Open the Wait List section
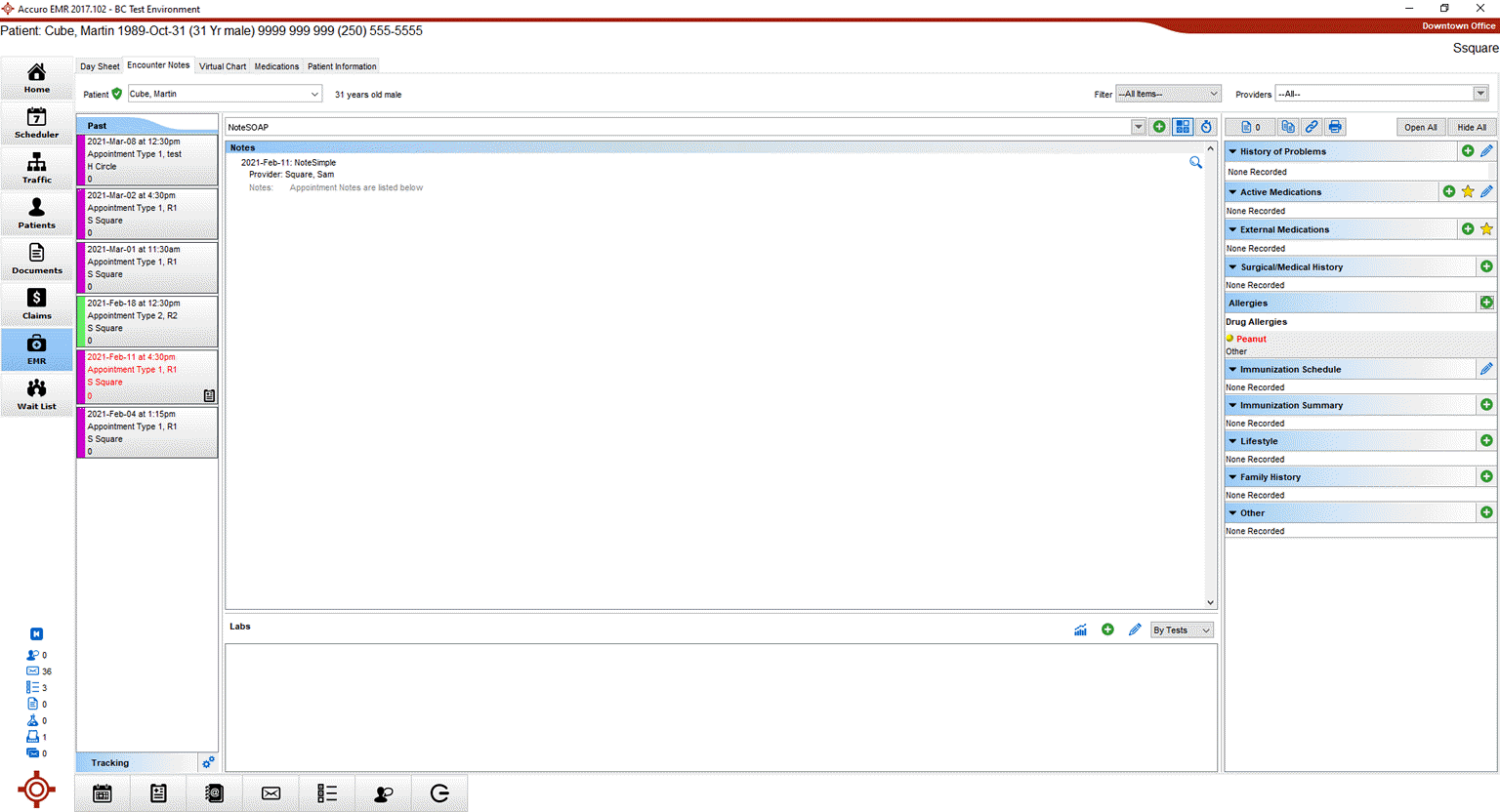The height and width of the screenshot is (812, 1500). [x=36, y=394]
